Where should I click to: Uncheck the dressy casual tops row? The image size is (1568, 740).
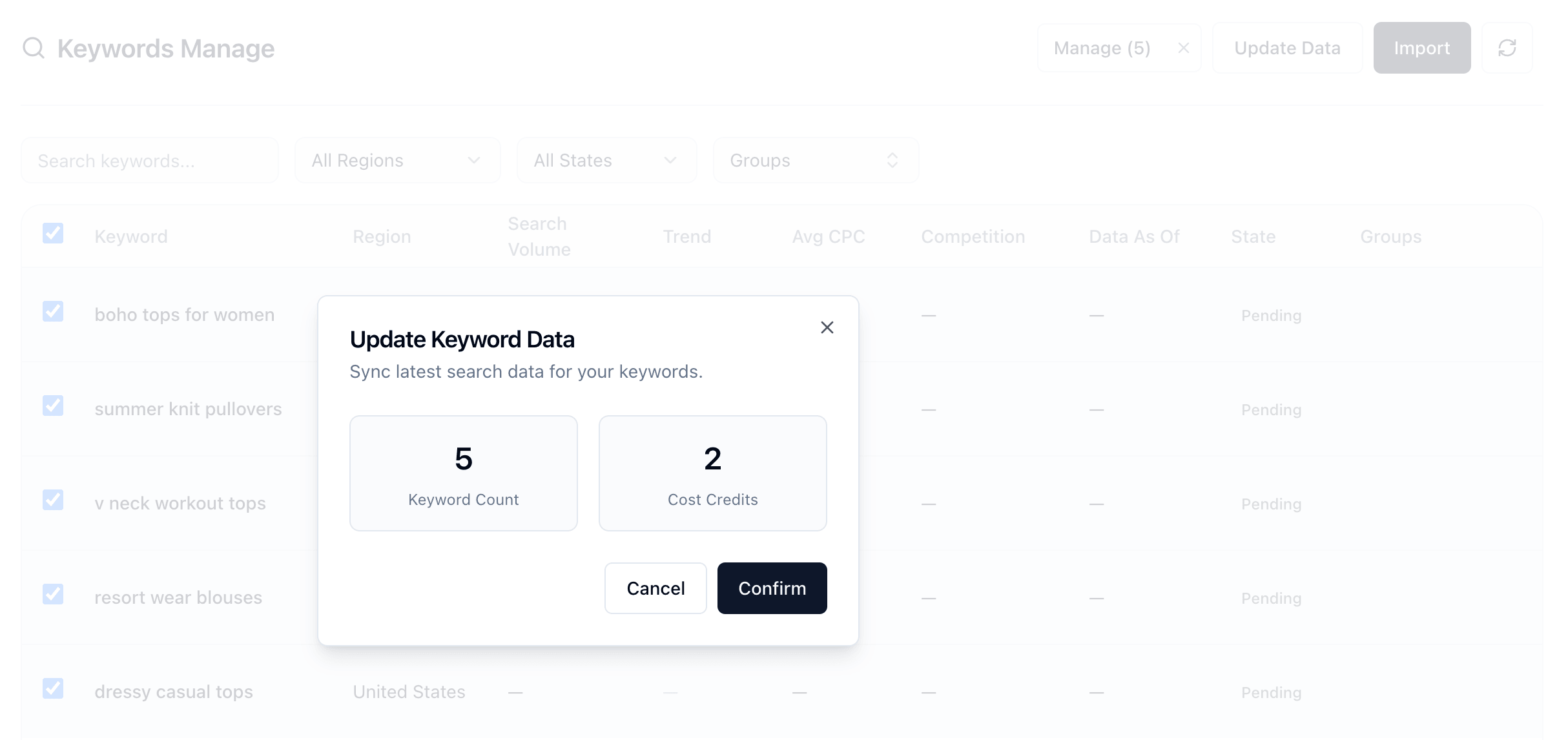point(53,688)
